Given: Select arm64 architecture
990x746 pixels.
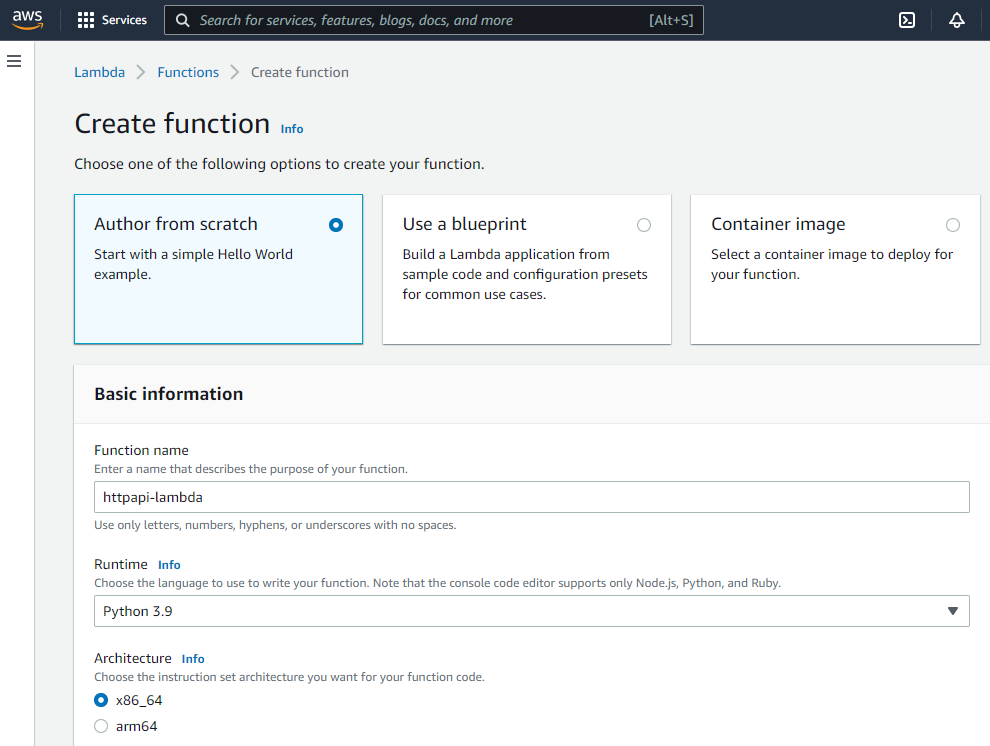Looking at the screenshot, I should coord(101,726).
